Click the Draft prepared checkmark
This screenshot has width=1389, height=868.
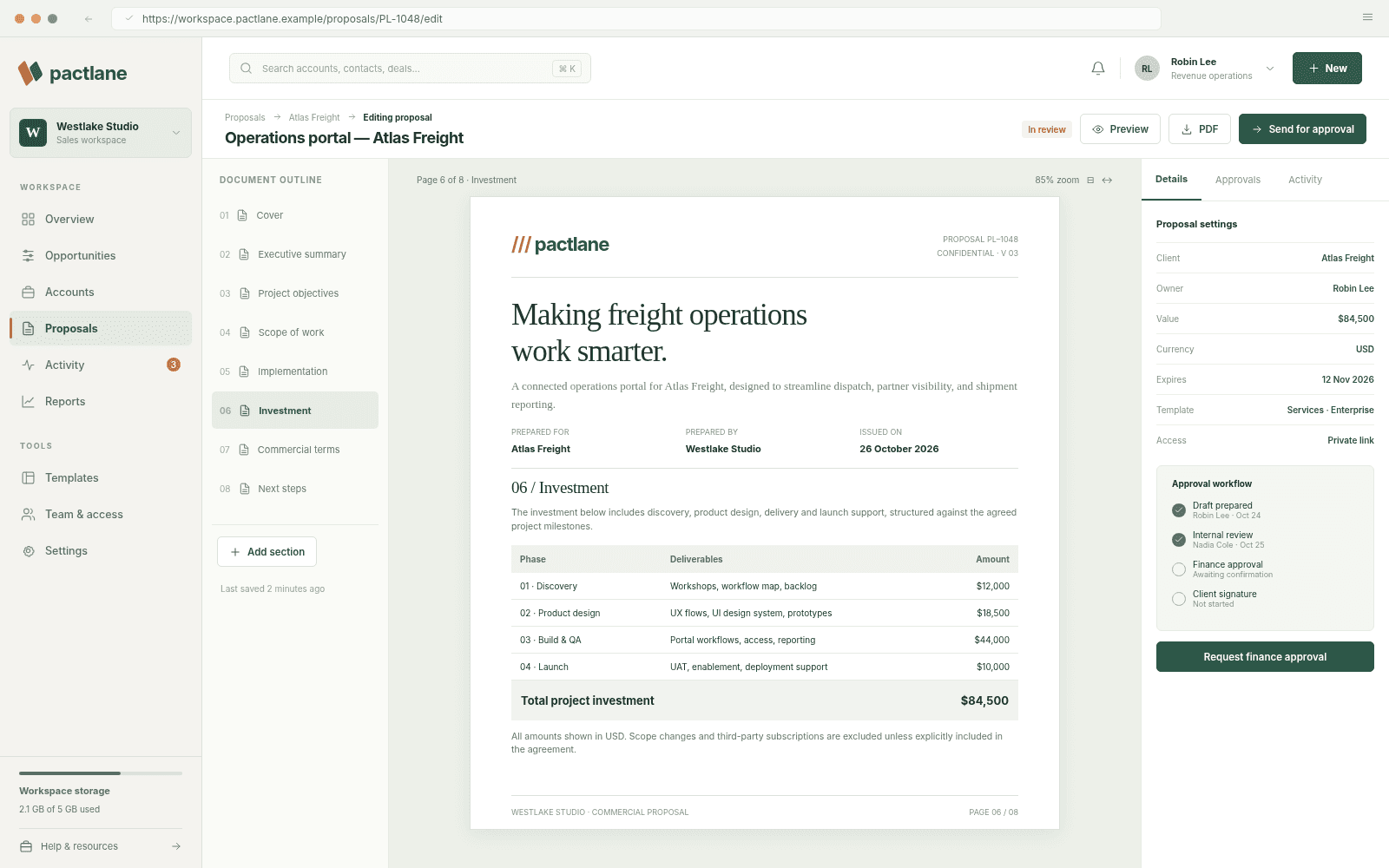(1179, 510)
